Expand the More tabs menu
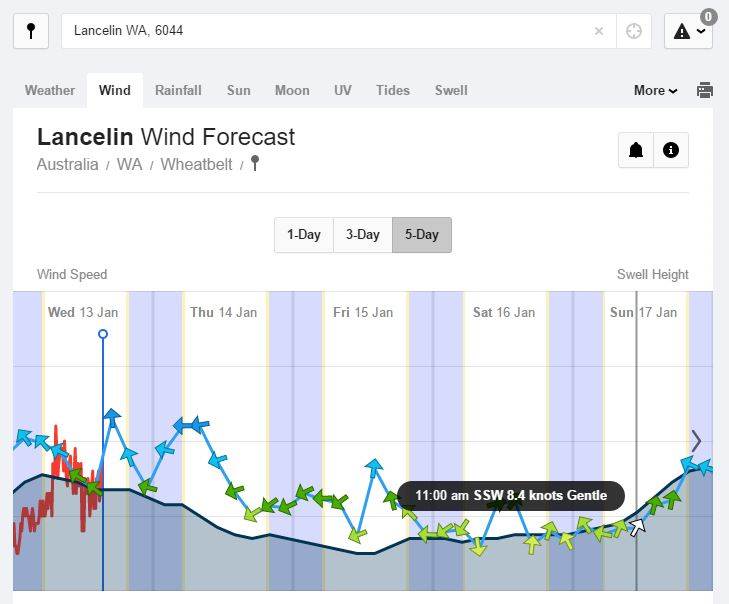The width and height of the screenshot is (729, 604). [655, 90]
